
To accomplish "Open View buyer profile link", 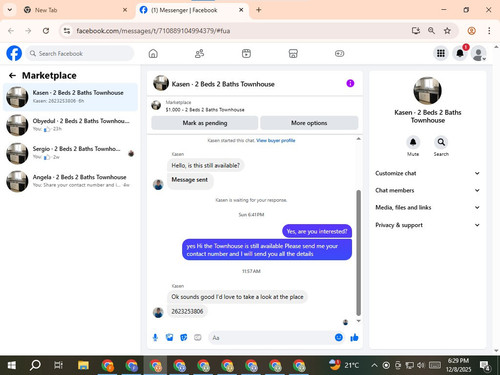I will click(x=276, y=140).
